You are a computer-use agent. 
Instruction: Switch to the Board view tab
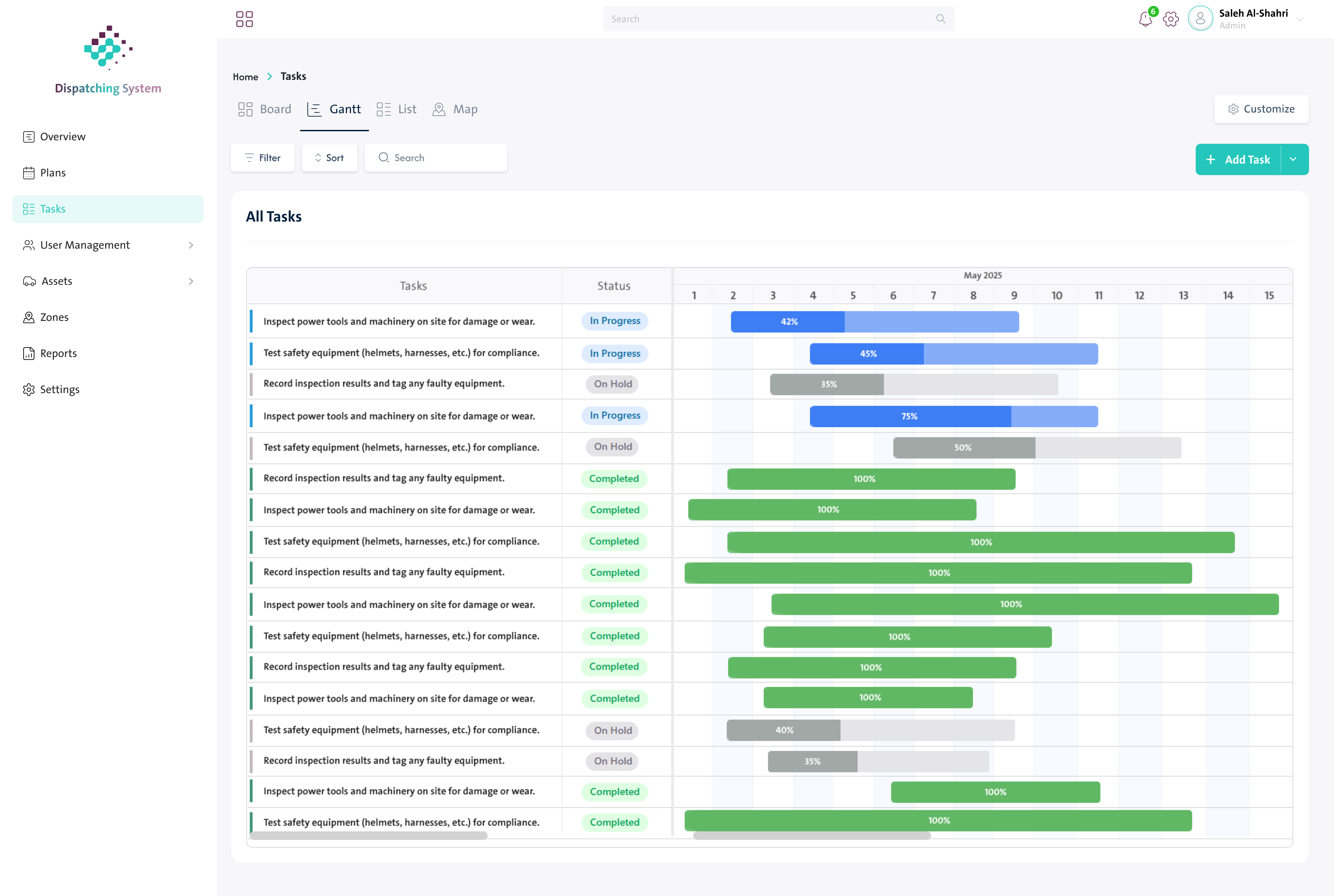point(265,109)
